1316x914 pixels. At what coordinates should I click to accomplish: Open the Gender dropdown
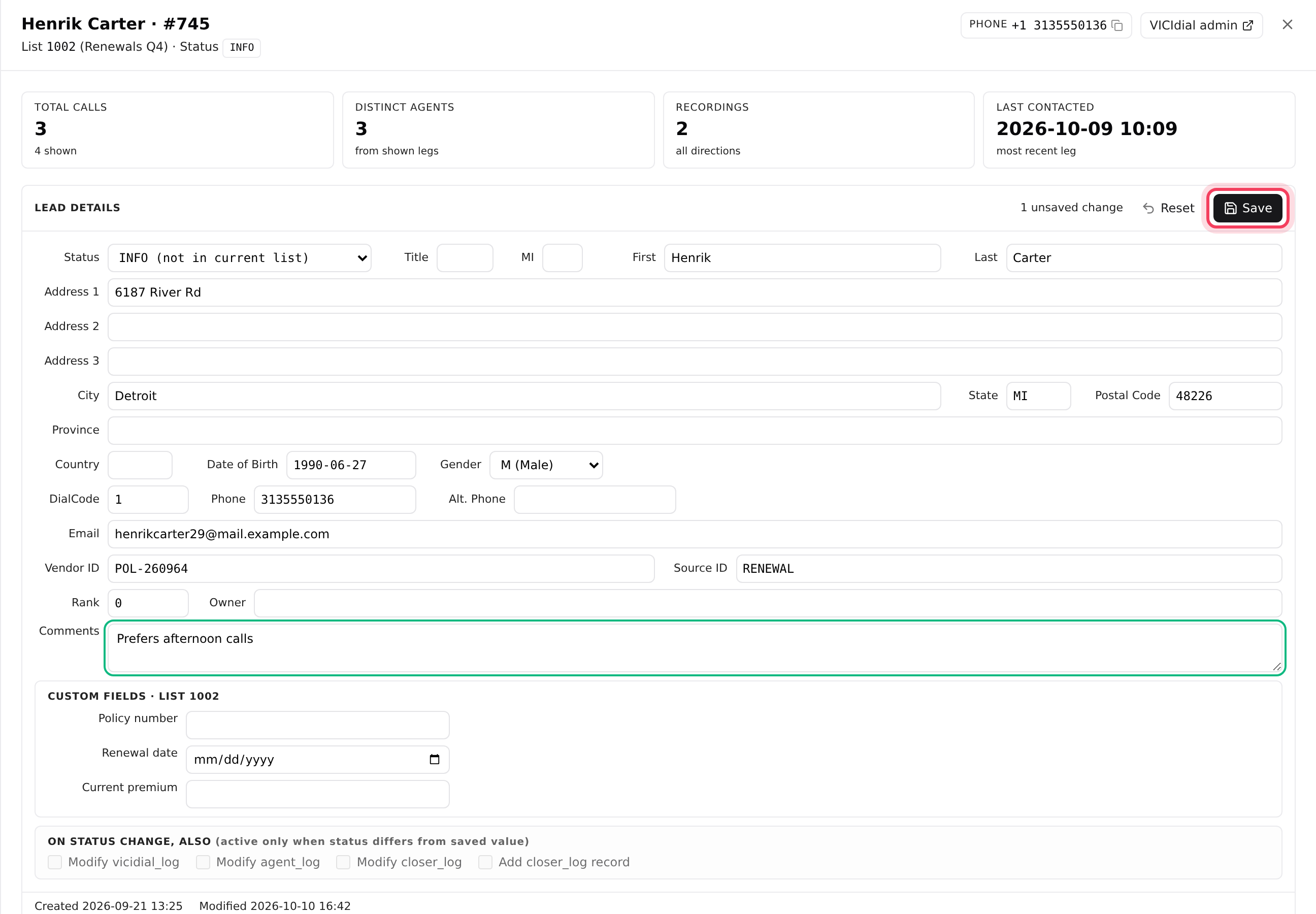[x=546, y=465]
